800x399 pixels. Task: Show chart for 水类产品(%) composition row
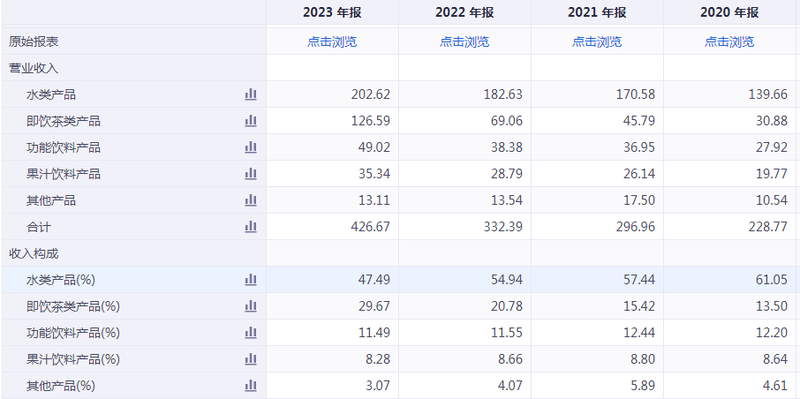[251, 280]
